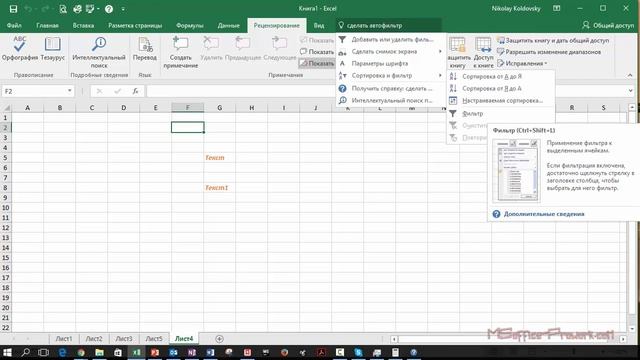This screenshot has width=640, height=360.
Task: Click the taskbar Search magnifier icon
Action: tap(26, 352)
